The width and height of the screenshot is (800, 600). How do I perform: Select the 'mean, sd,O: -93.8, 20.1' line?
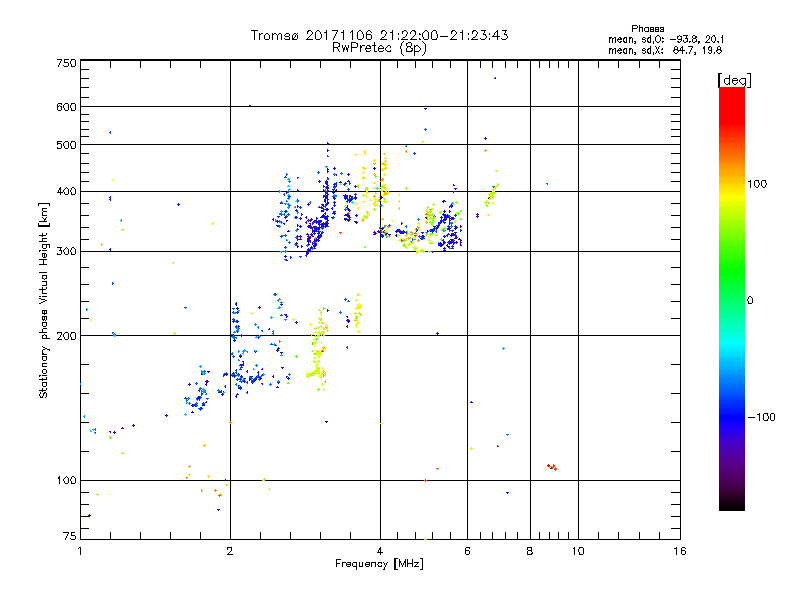[x=666, y=39]
